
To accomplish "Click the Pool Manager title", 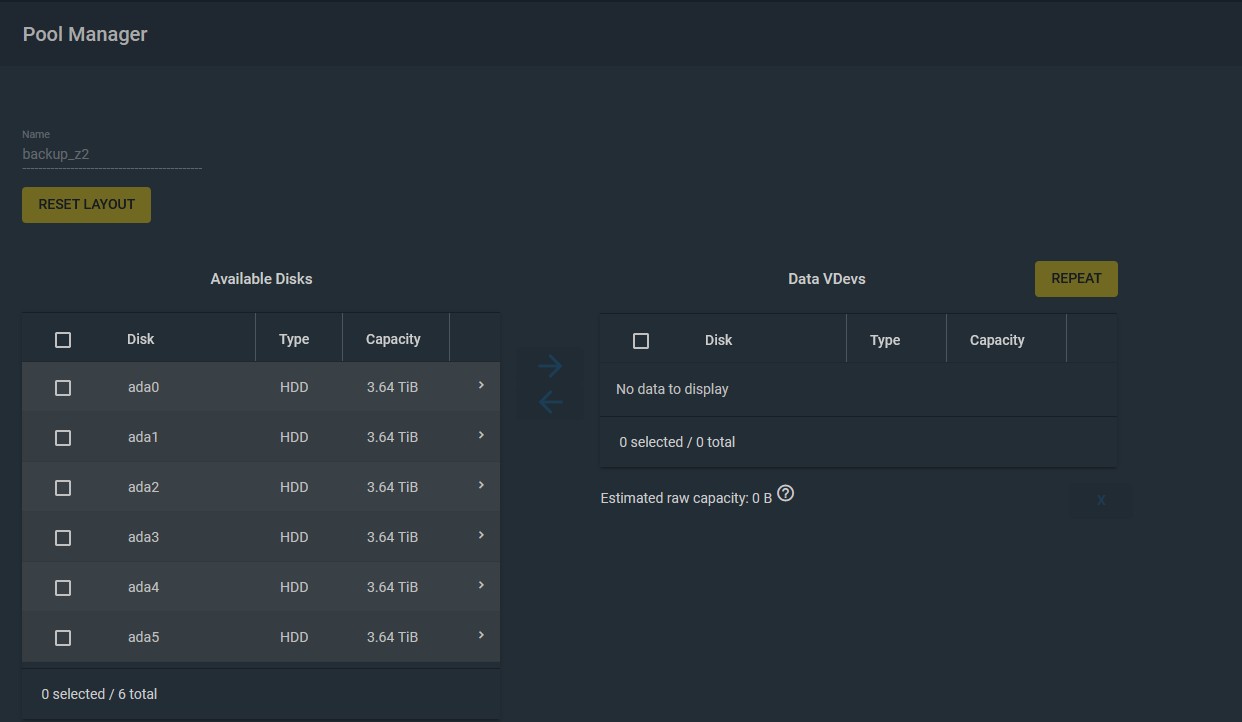I will click(x=85, y=34).
